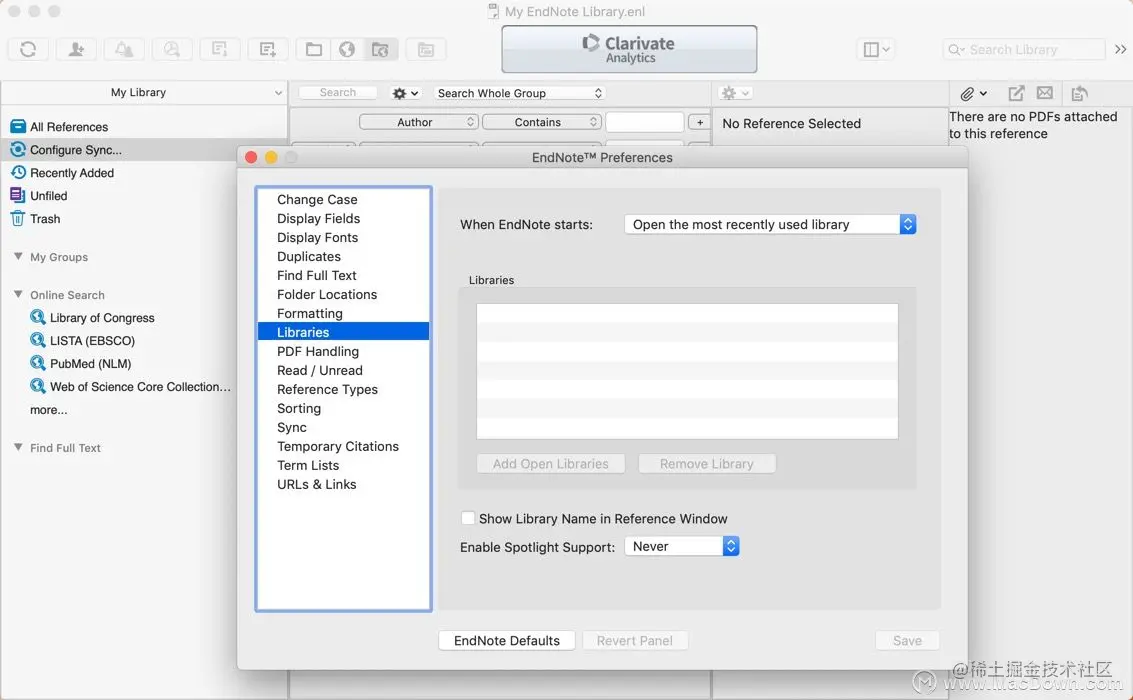Open the Search Whole Group dropdown
1133x700 pixels.
(x=519, y=93)
